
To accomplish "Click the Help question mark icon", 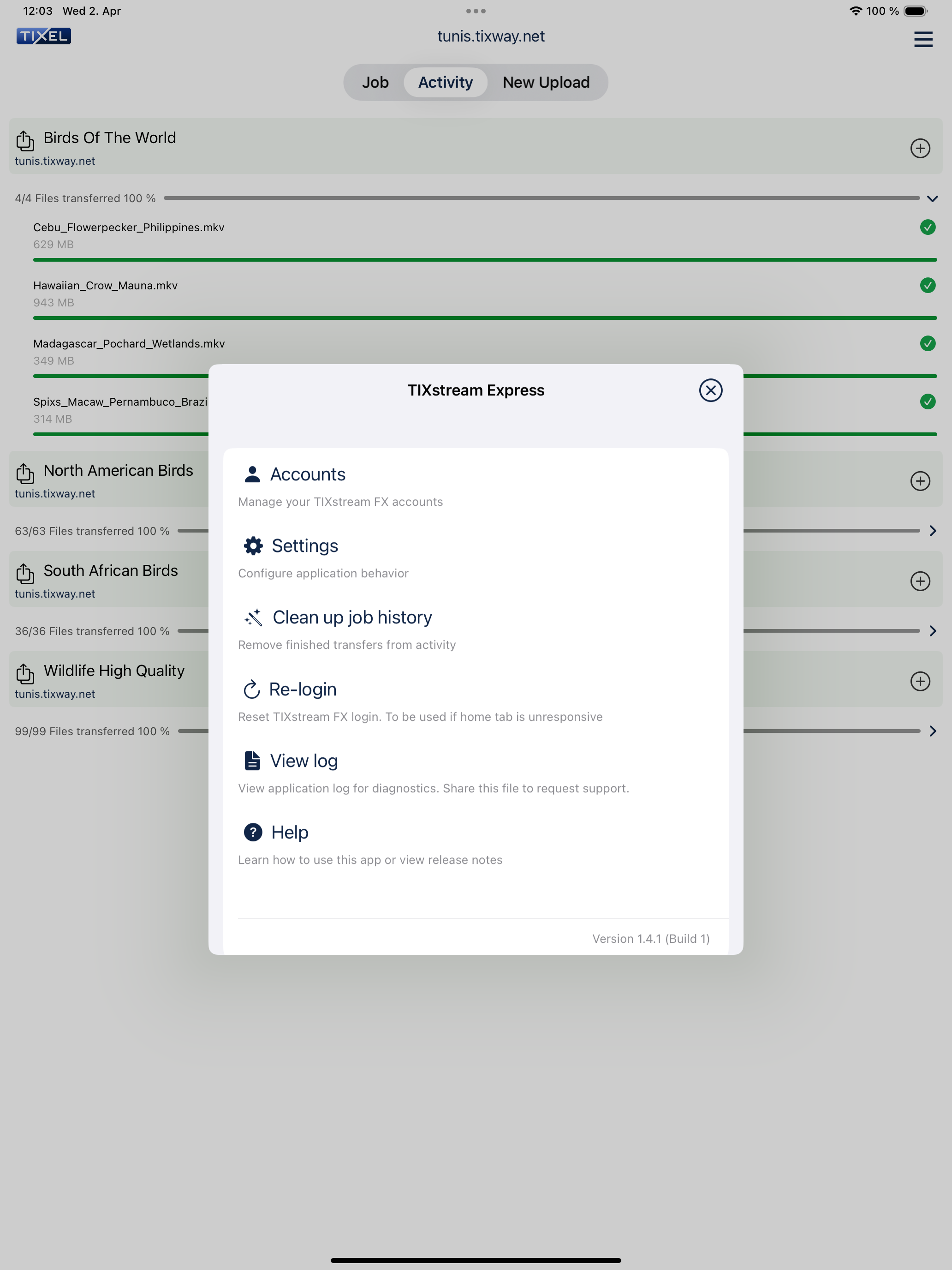I will (253, 832).
